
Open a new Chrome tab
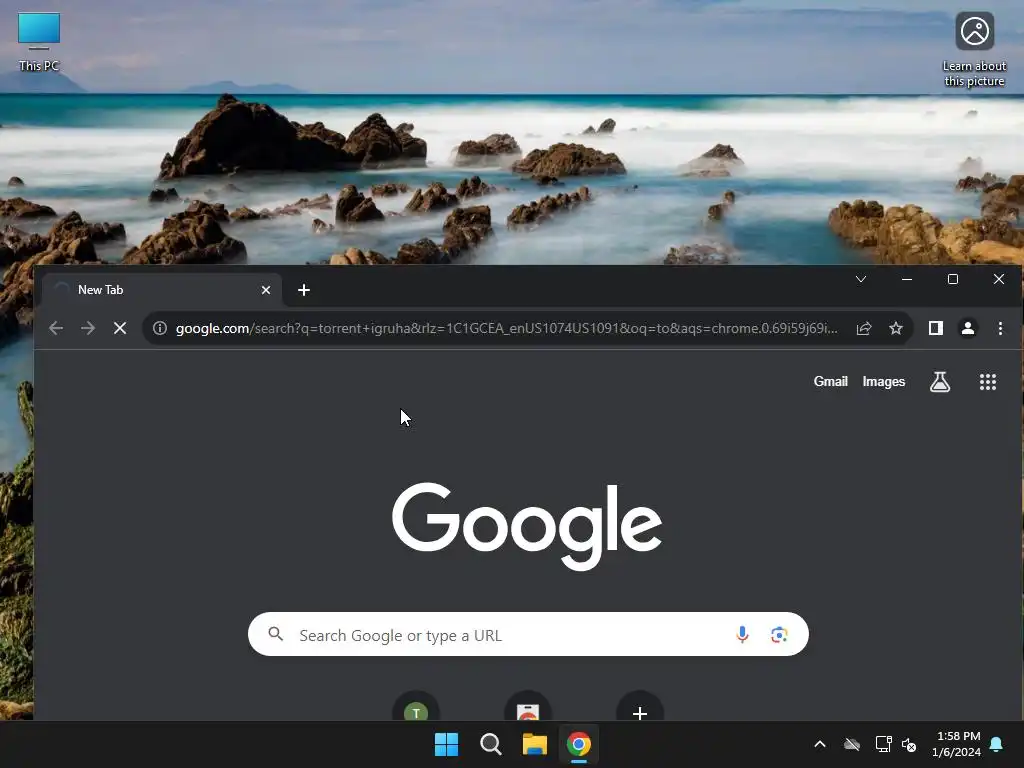pyautogui.click(x=304, y=290)
